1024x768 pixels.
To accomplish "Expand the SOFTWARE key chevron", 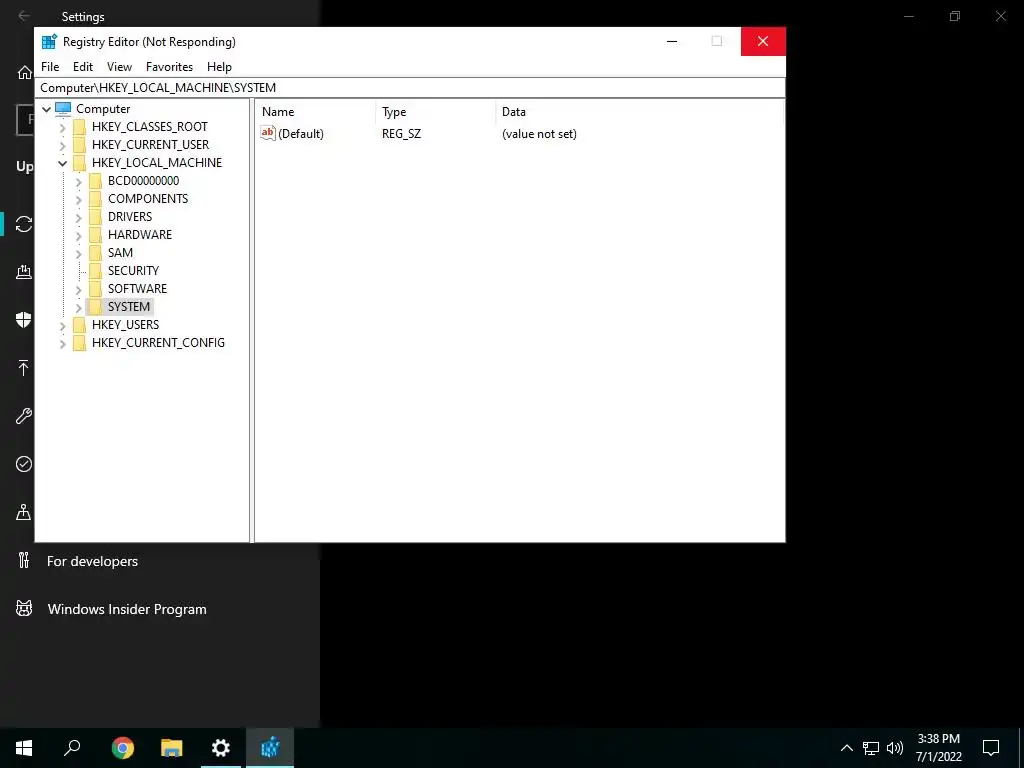I will point(78,289).
